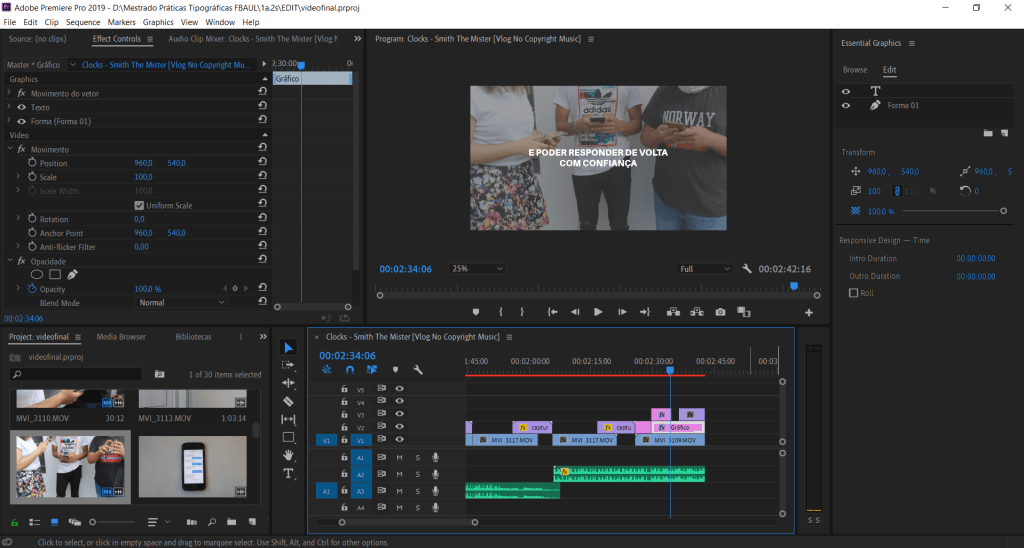This screenshot has width=1024, height=548.
Task: Reset the Rotation parameter
Action: pyautogui.click(x=262, y=219)
